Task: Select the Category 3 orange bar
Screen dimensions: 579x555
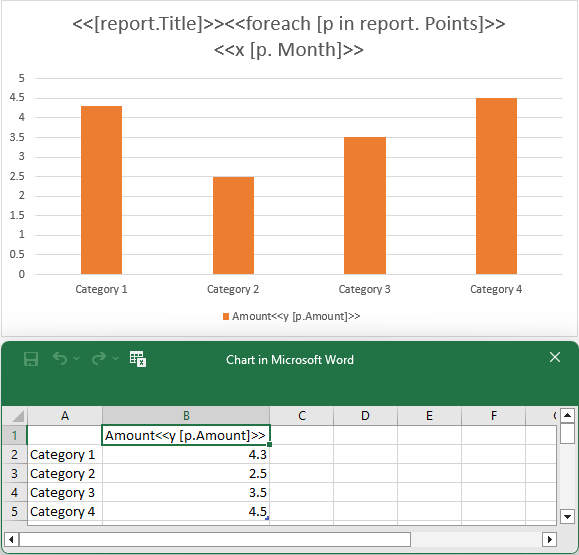Action: pyautogui.click(x=365, y=206)
